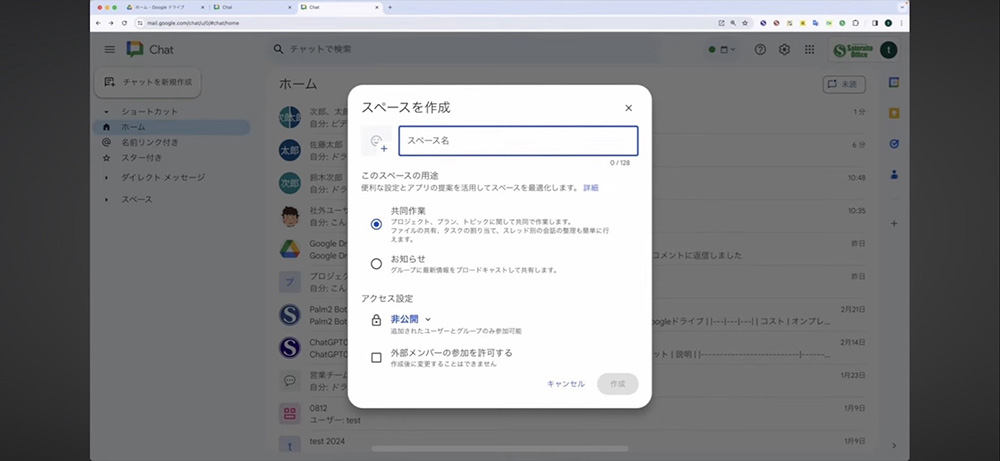1000x461 pixels.
Task: Click the Google Chat logo
Action: (135, 50)
